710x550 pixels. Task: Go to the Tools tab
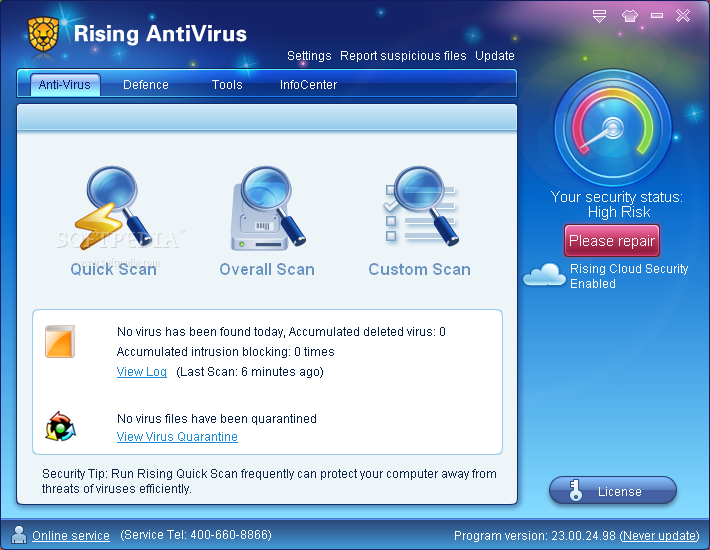click(227, 85)
